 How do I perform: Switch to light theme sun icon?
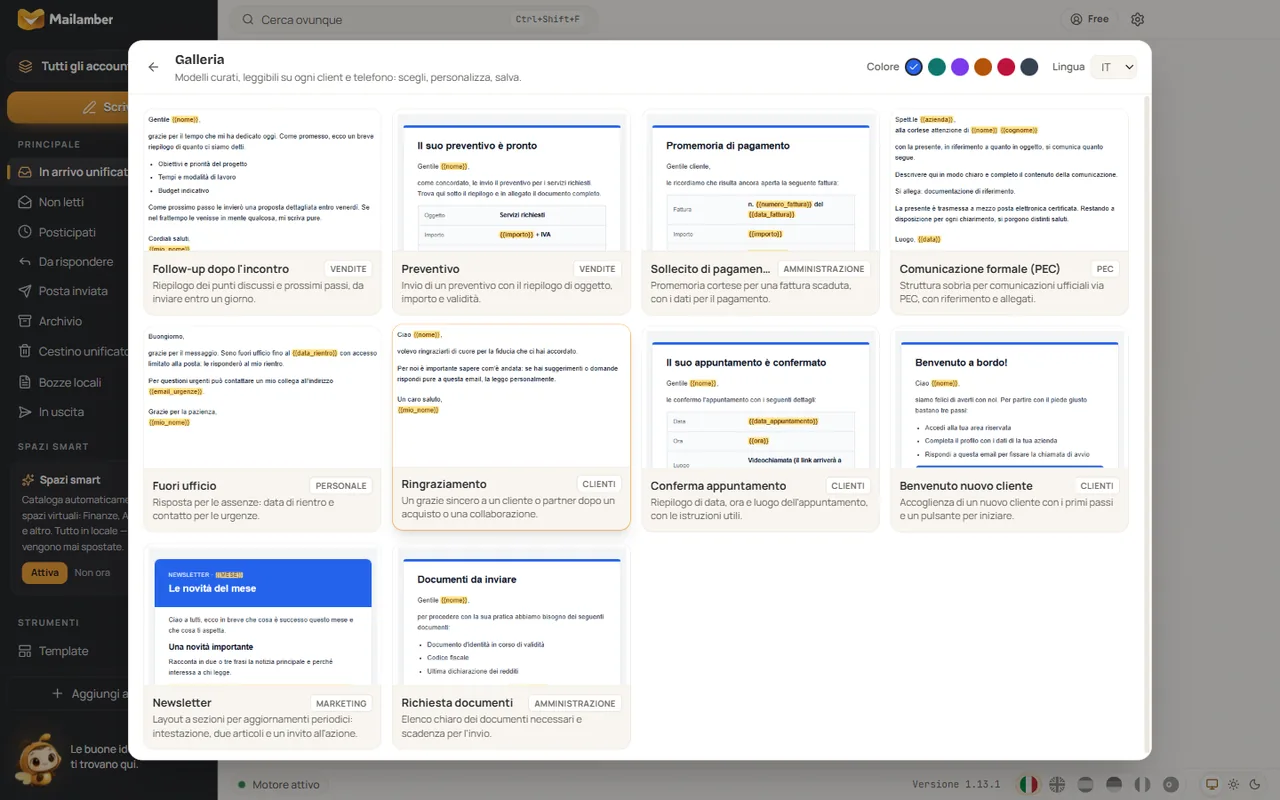tap(1234, 784)
